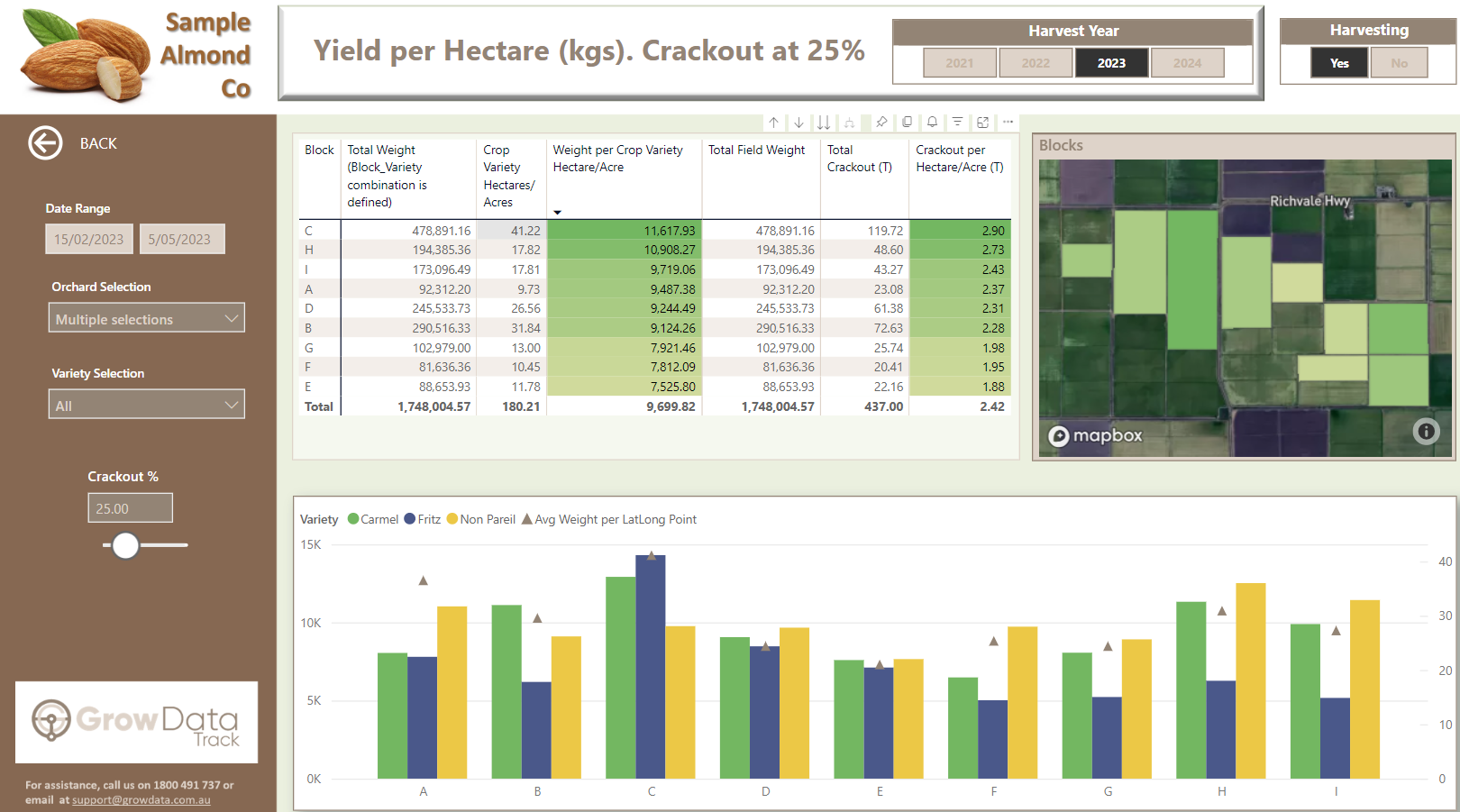This screenshot has width=1460, height=812.
Task: Click the Crackout % slider handle
Action: click(x=125, y=545)
